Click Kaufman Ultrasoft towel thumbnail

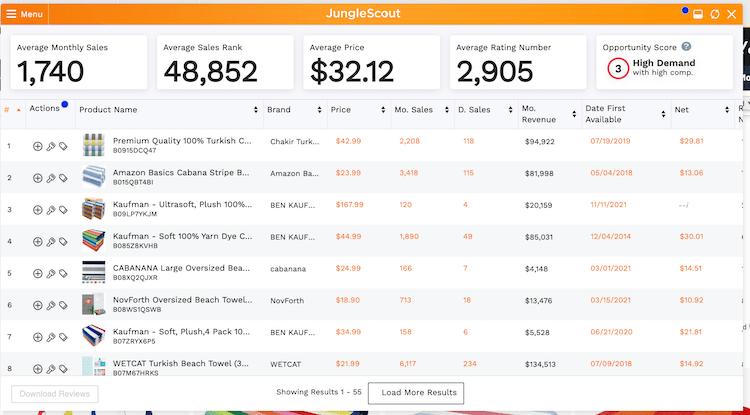click(93, 209)
